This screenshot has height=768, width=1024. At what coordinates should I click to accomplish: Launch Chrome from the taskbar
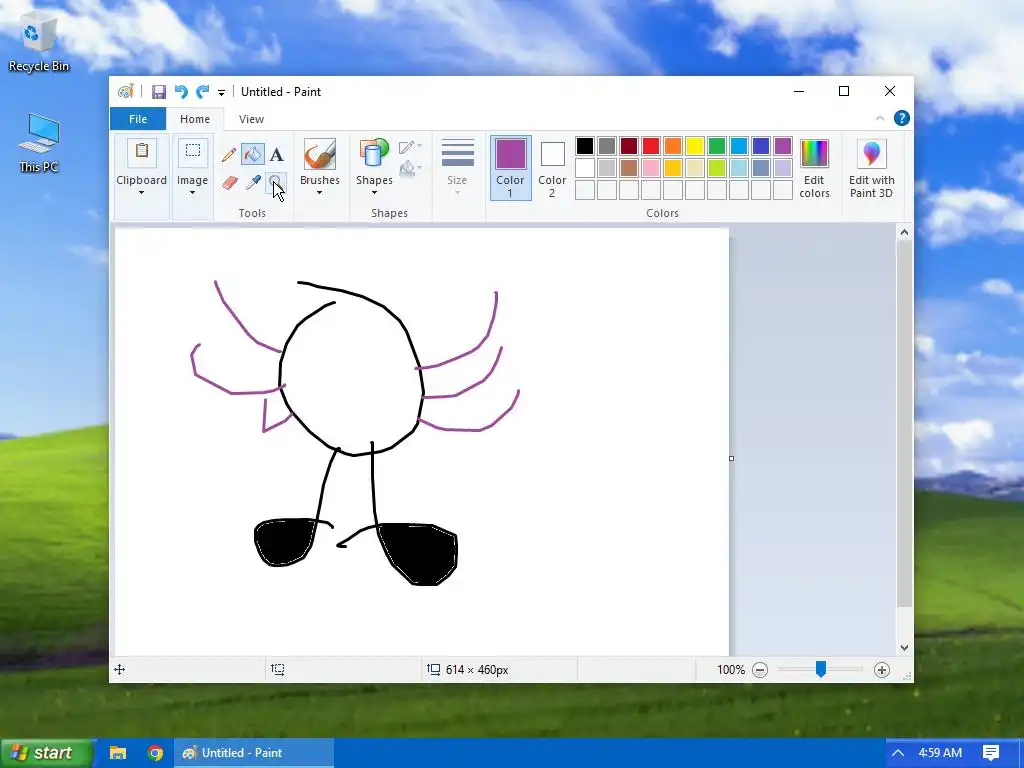coord(155,753)
